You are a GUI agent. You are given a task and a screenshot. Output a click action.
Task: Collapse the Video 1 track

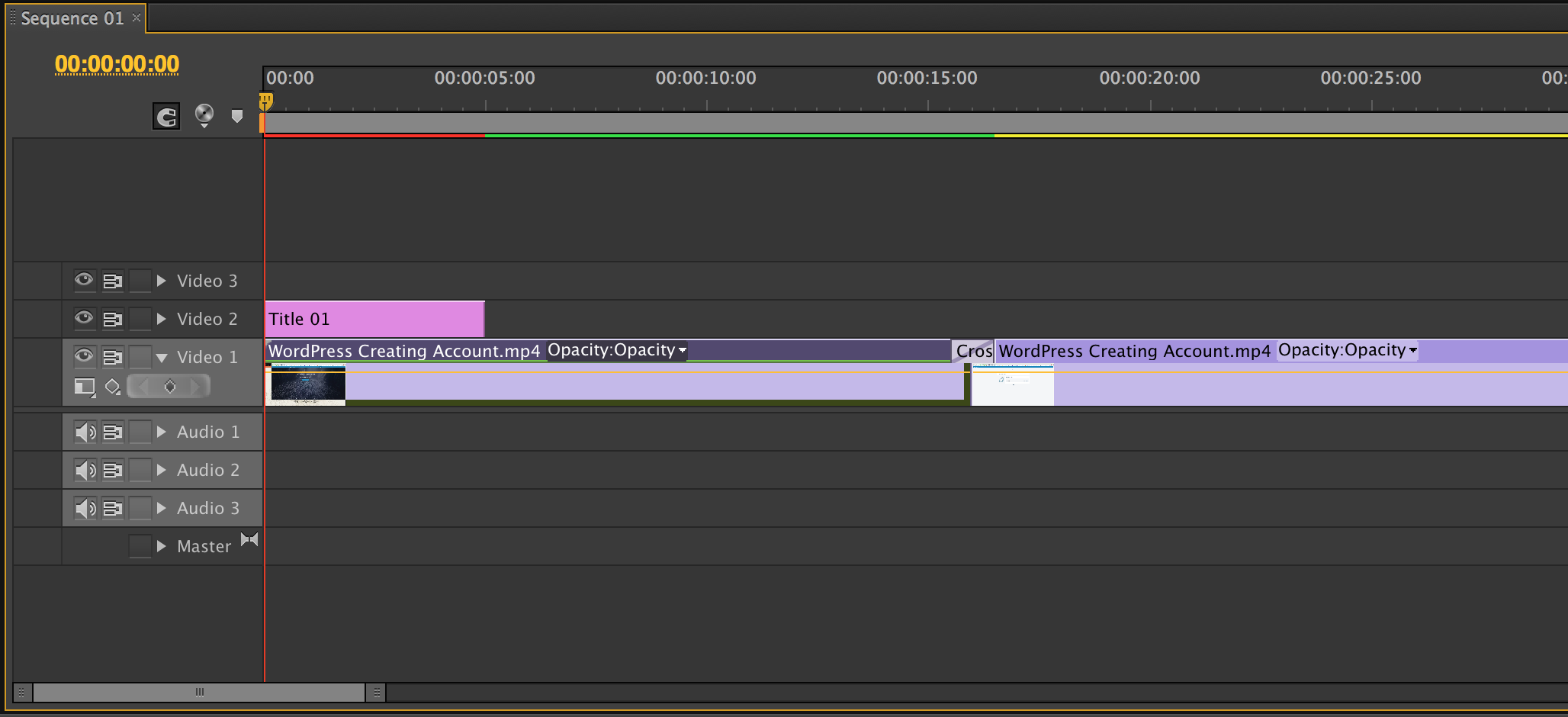162,357
